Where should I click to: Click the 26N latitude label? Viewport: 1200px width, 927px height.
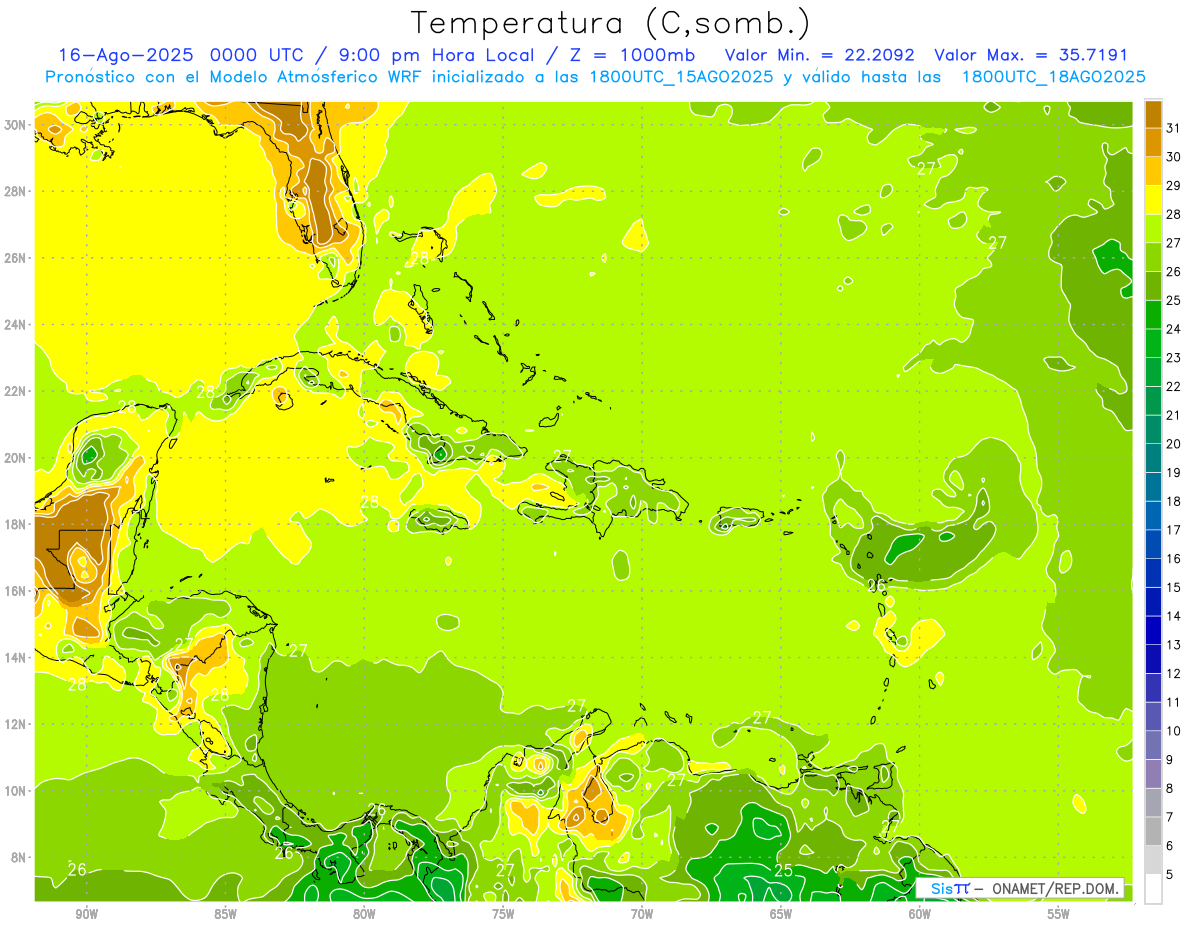[16, 258]
